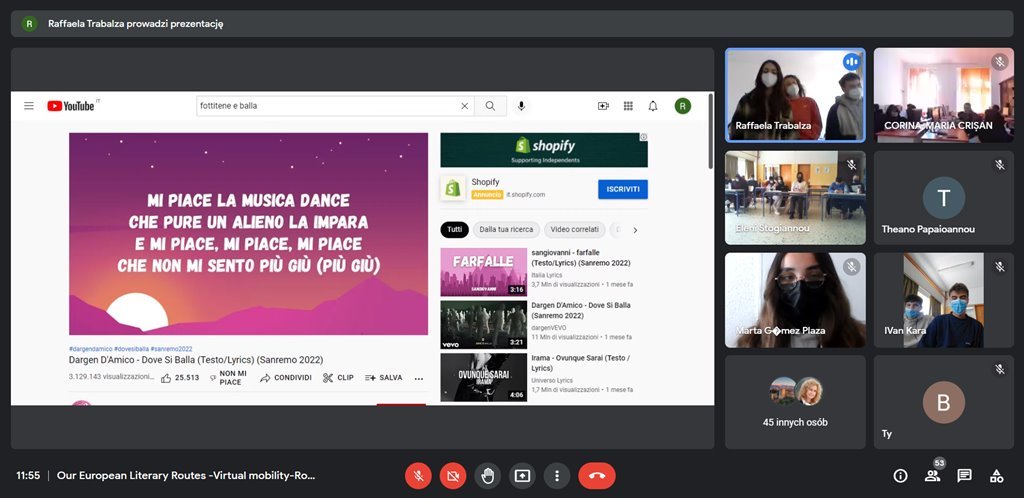Open video actions three-dot menu
Image resolution: width=1024 pixels, height=498 pixels.
click(x=419, y=378)
